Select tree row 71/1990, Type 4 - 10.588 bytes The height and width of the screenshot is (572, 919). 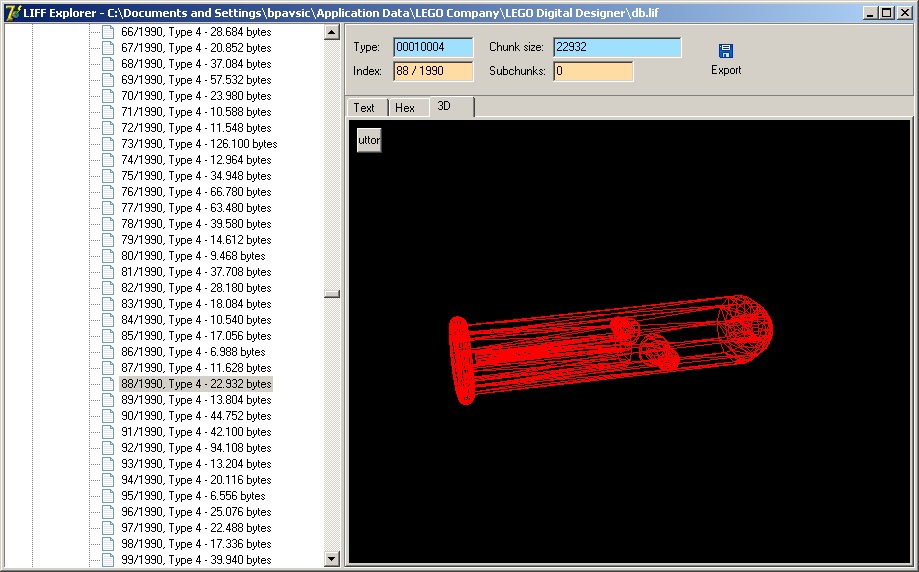pos(196,112)
